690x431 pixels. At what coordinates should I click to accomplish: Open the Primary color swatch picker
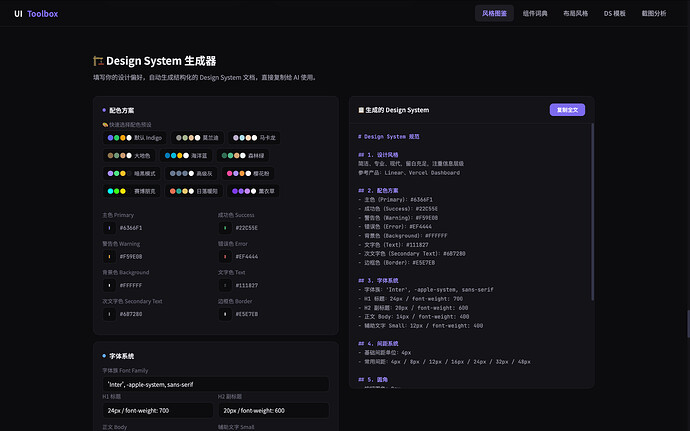pyautogui.click(x=109, y=228)
